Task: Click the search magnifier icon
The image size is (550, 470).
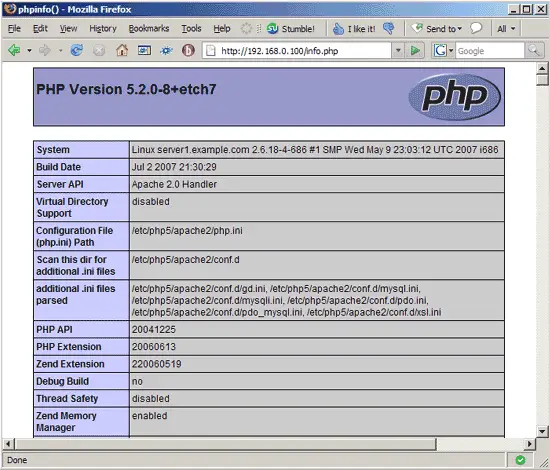Action: (534, 51)
